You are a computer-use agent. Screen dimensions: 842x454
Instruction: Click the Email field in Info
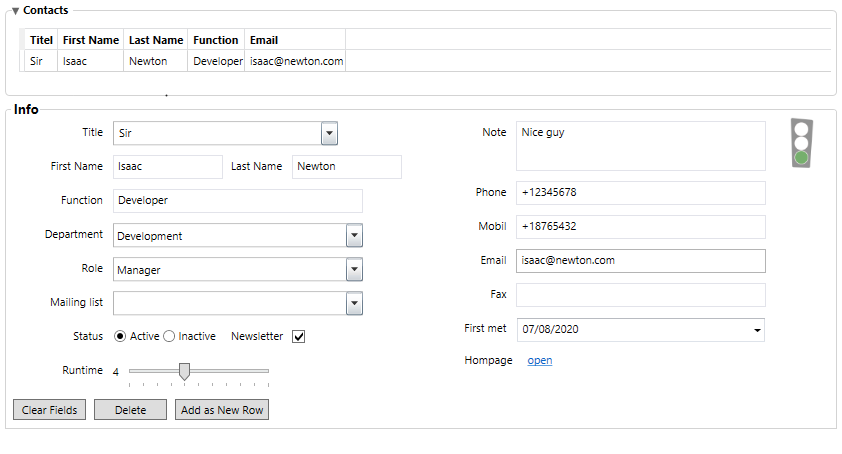[641, 261]
